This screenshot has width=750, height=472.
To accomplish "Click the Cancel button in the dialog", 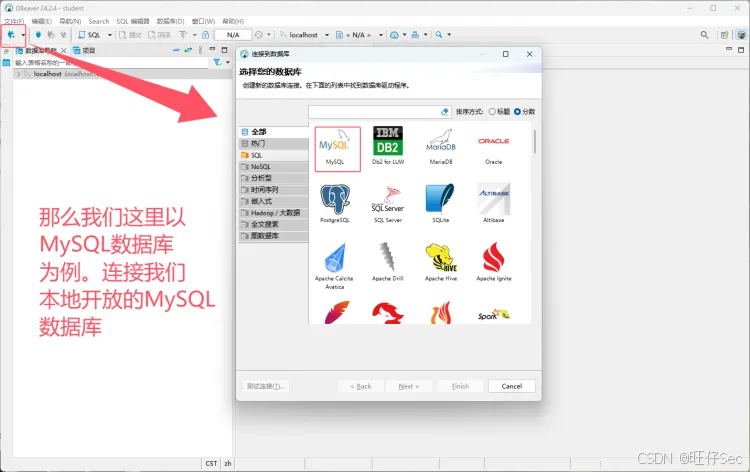I will 512,386.
